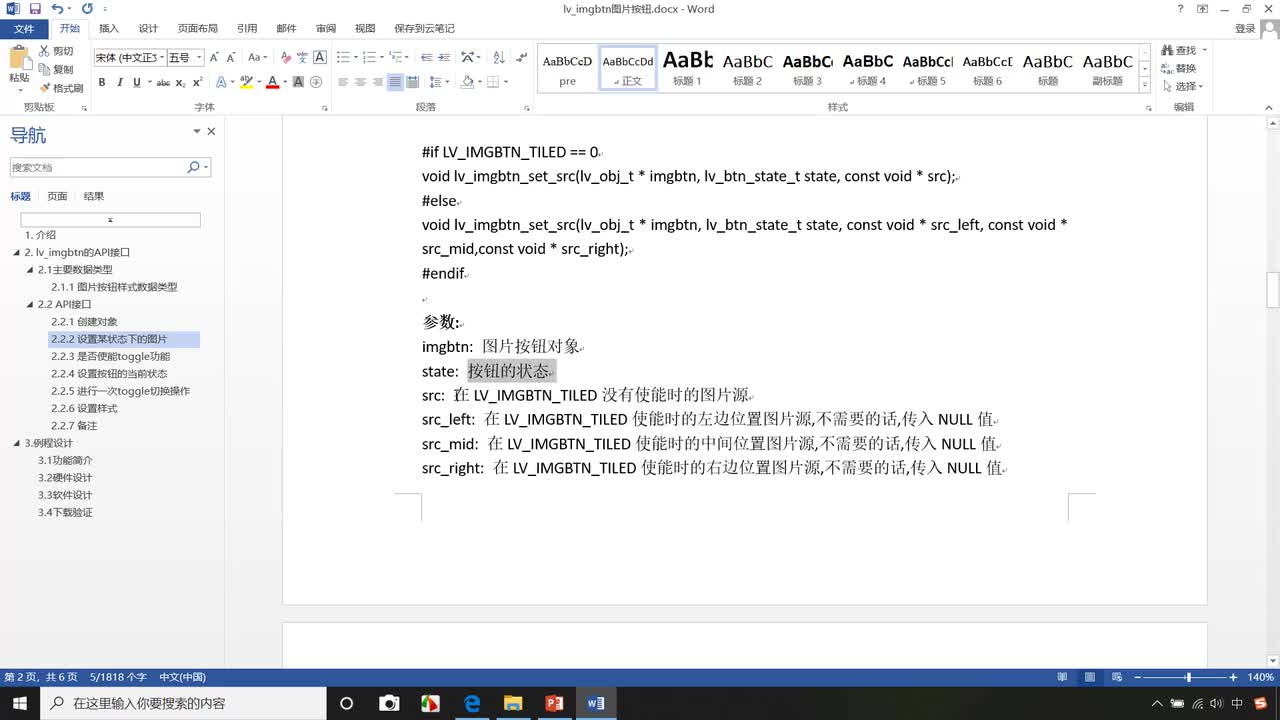Align paragraph text left

342,82
